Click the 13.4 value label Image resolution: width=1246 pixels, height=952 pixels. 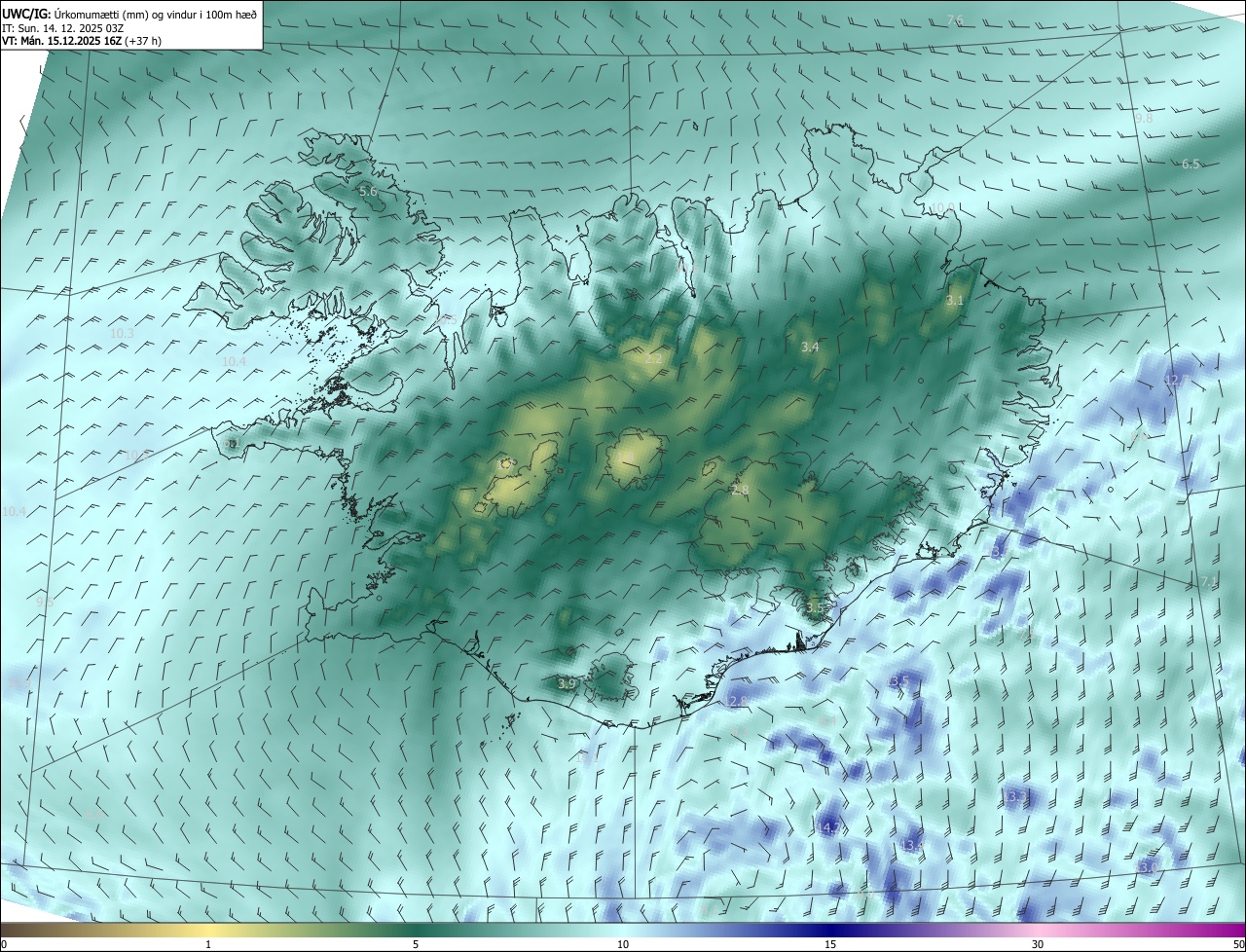(910, 846)
